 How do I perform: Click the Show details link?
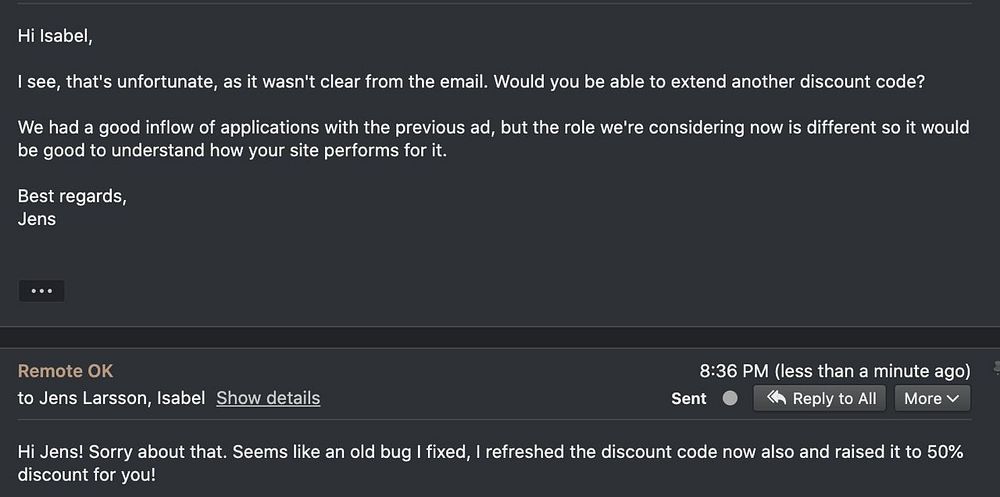click(x=268, y=398)
